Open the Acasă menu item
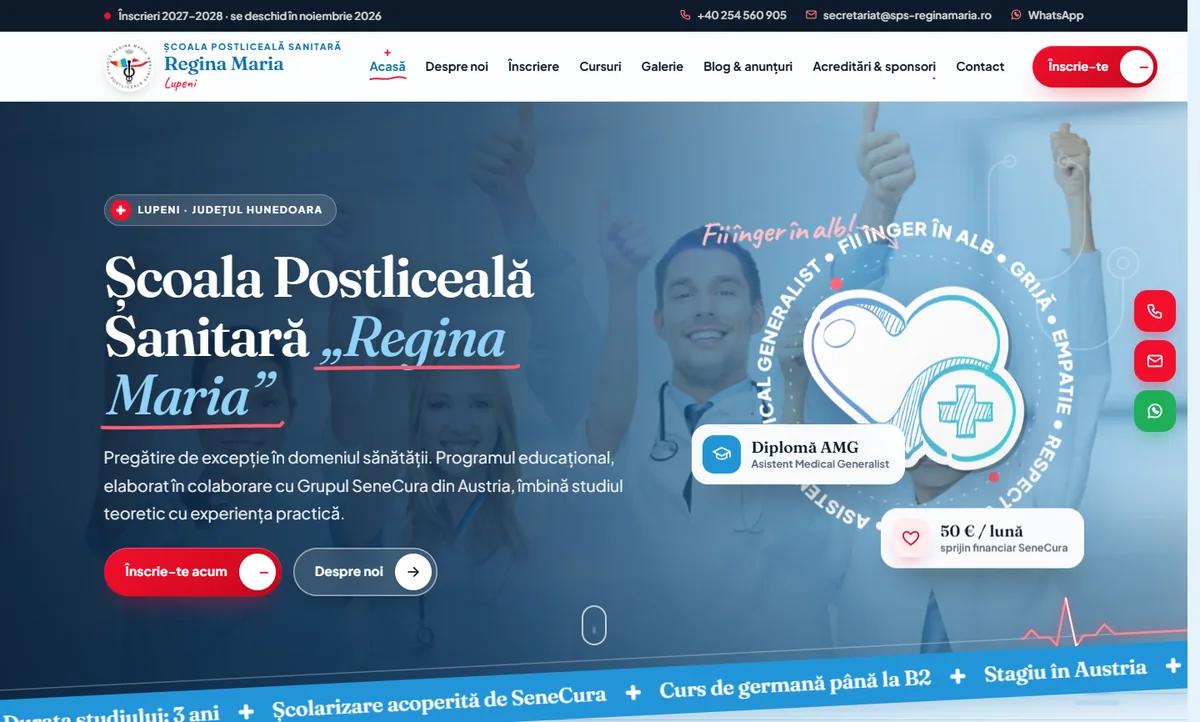 pos(388,67)
